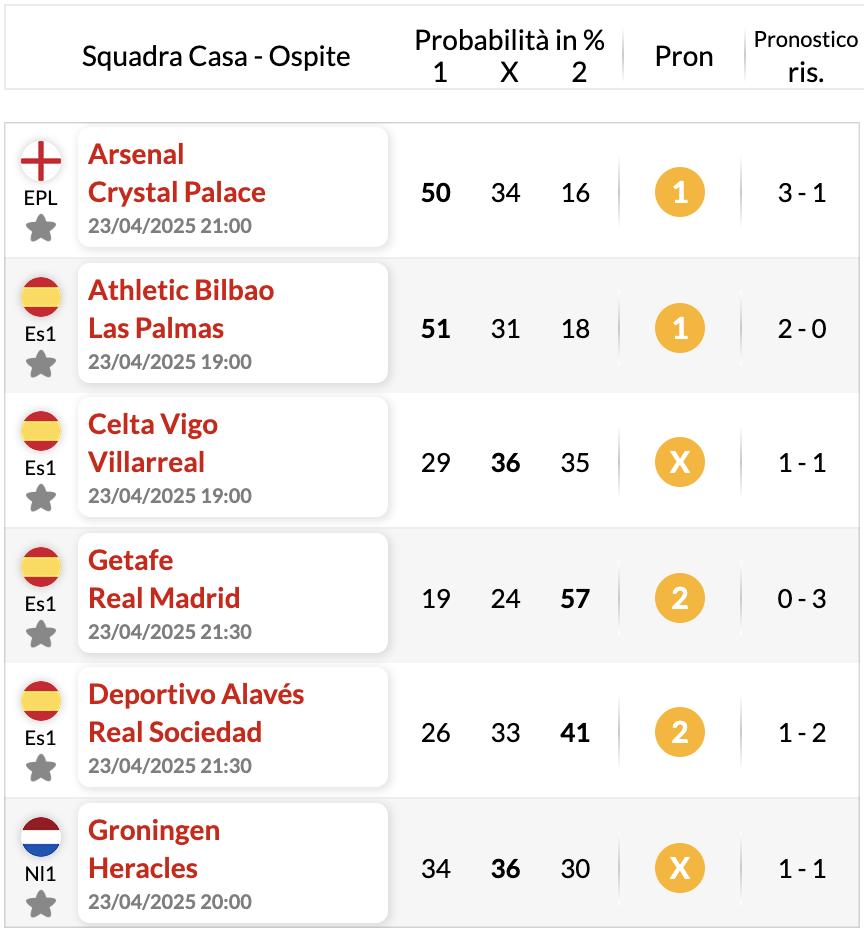The height and width of the screenshot is (932, 864).
Task: Click the Spain flag beside Celta Vigo
Action: pyautogui.click(x=41, y=430)
